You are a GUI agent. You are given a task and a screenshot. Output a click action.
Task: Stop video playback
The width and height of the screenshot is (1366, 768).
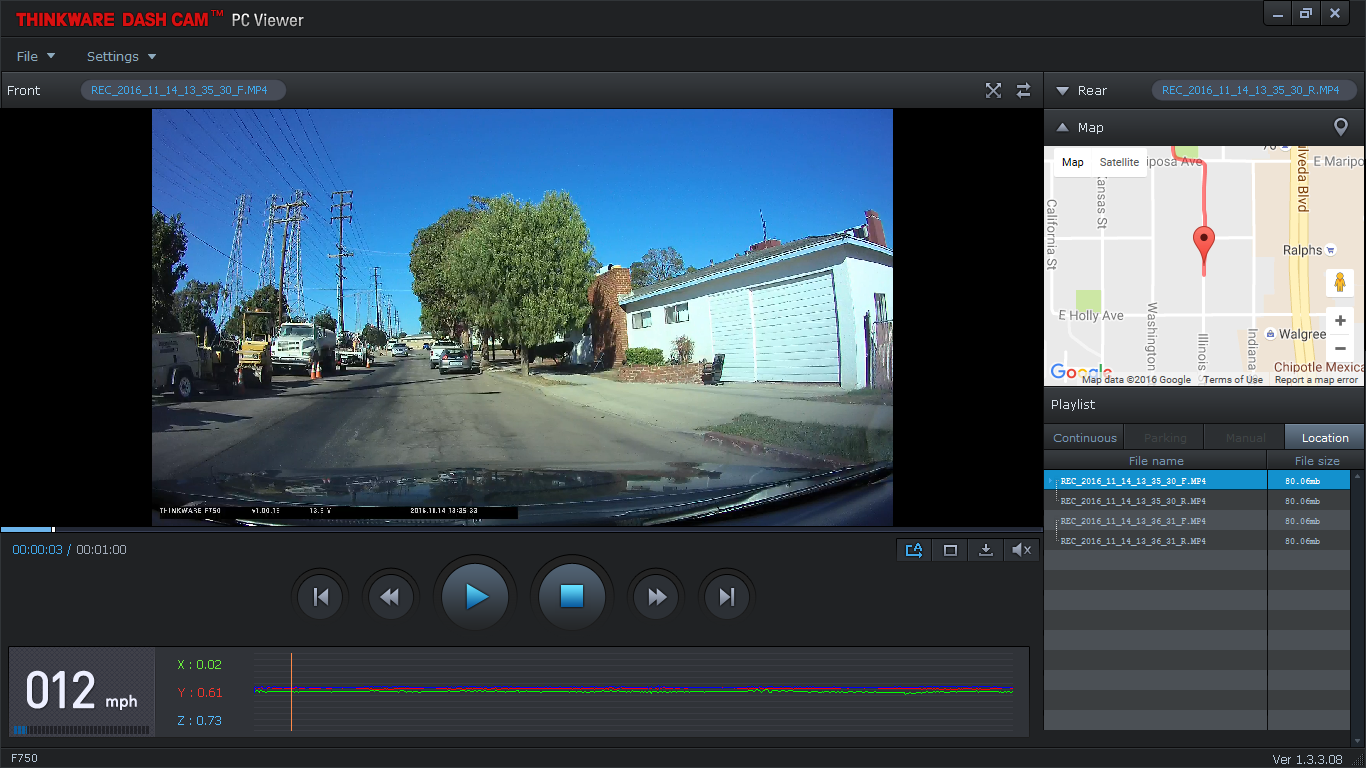click(x=572, y=597)
